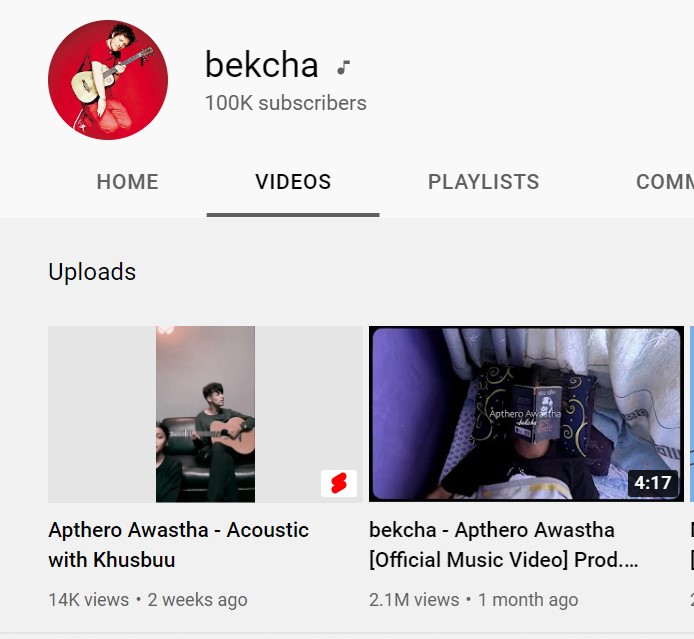Click the music note artist badge
Image resolution: width=694 pixels, height=639 pixels.
(x=343, y=67)
